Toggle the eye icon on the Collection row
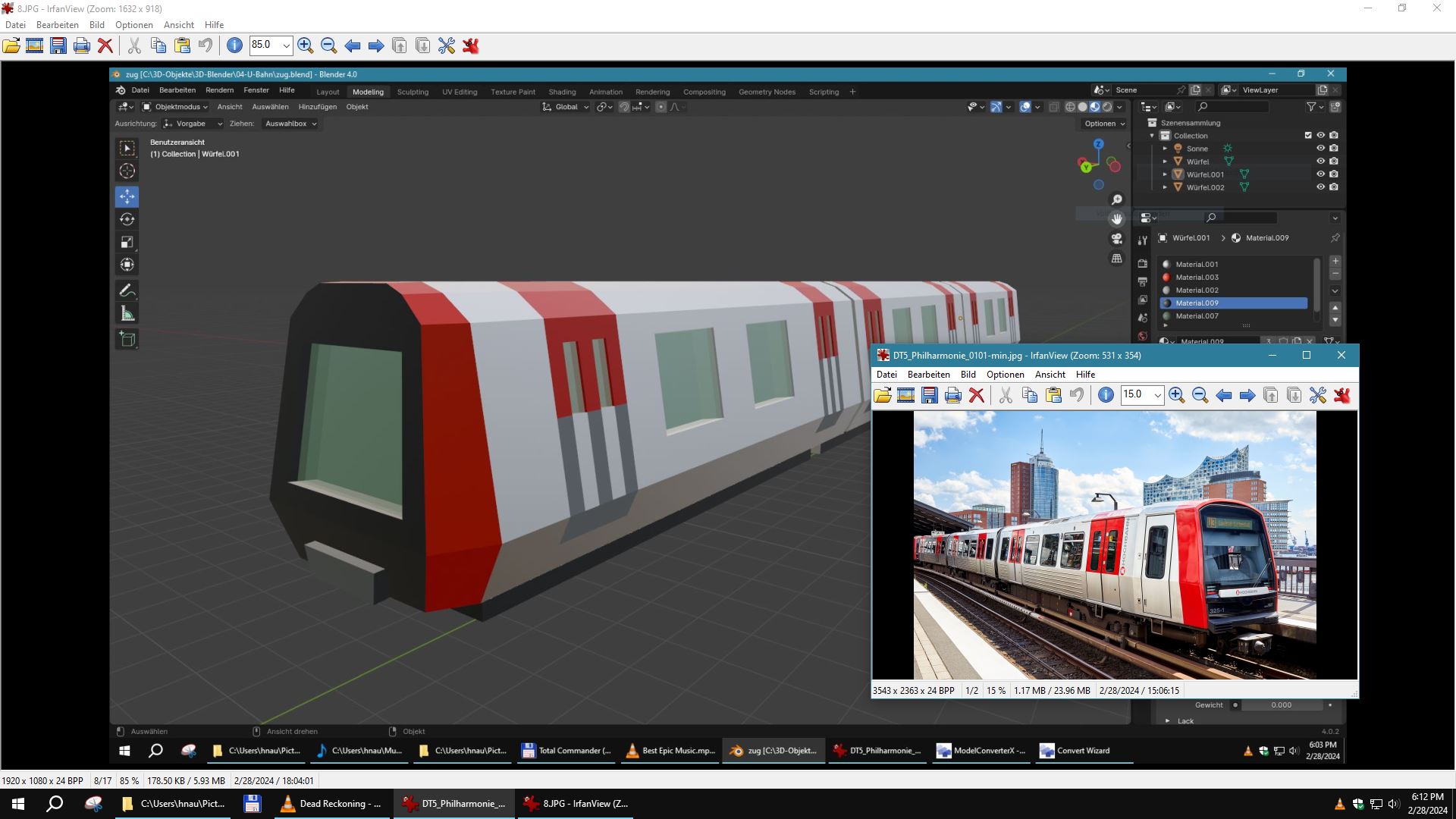Screen dimensions: 1456x819 click(x=1320, y=136)
